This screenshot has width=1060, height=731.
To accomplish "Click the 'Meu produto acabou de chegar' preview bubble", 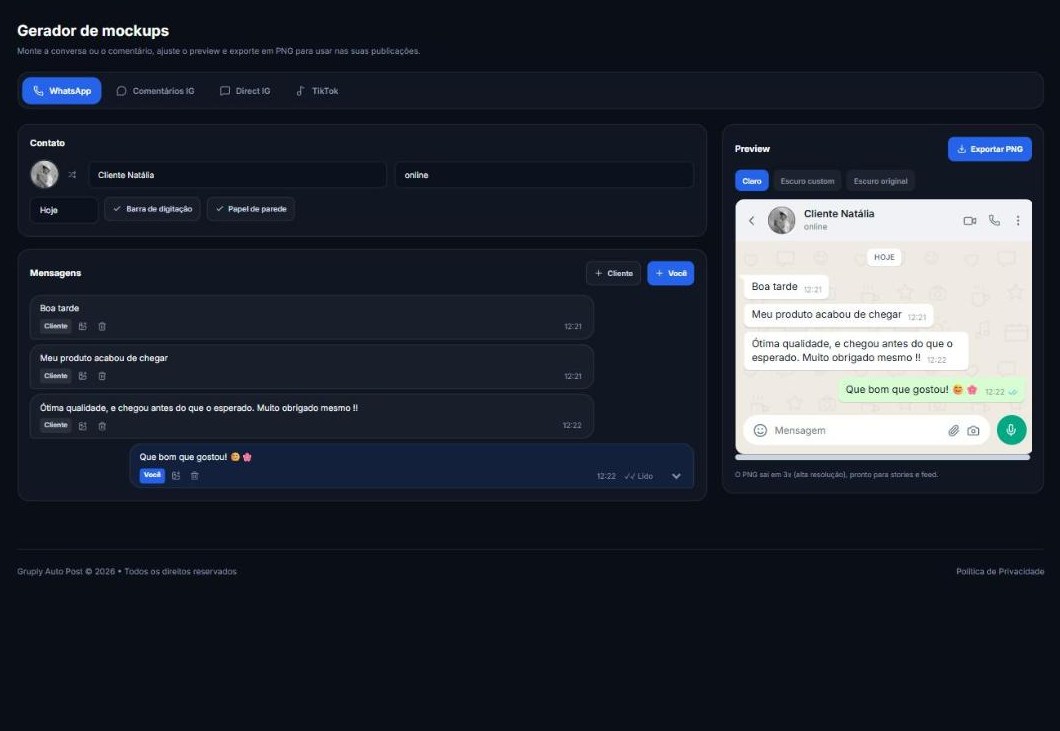I will [839, 315].
